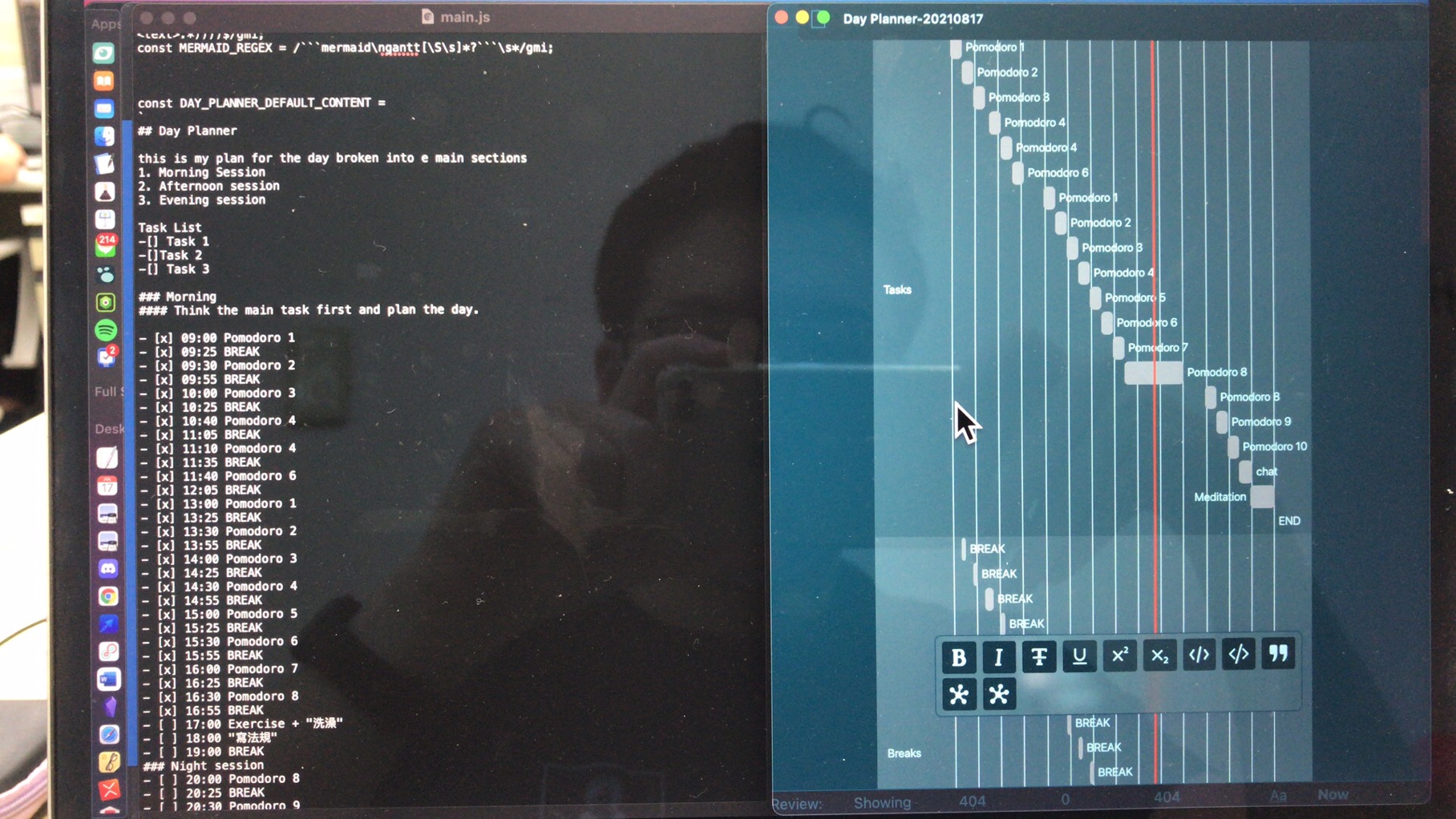
Task: Click the '2. Afternoon session' line in editor
Action: pyautogui.click(x=208, y=186)
